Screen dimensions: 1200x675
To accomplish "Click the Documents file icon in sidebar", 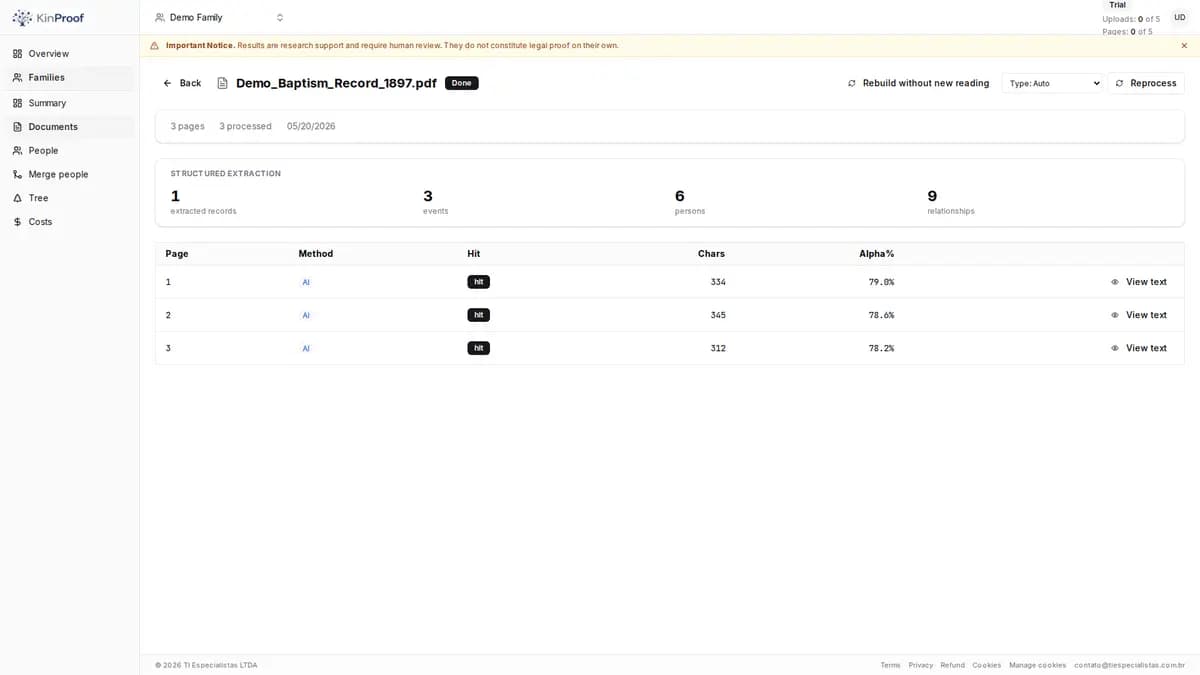I will point(17,127).
